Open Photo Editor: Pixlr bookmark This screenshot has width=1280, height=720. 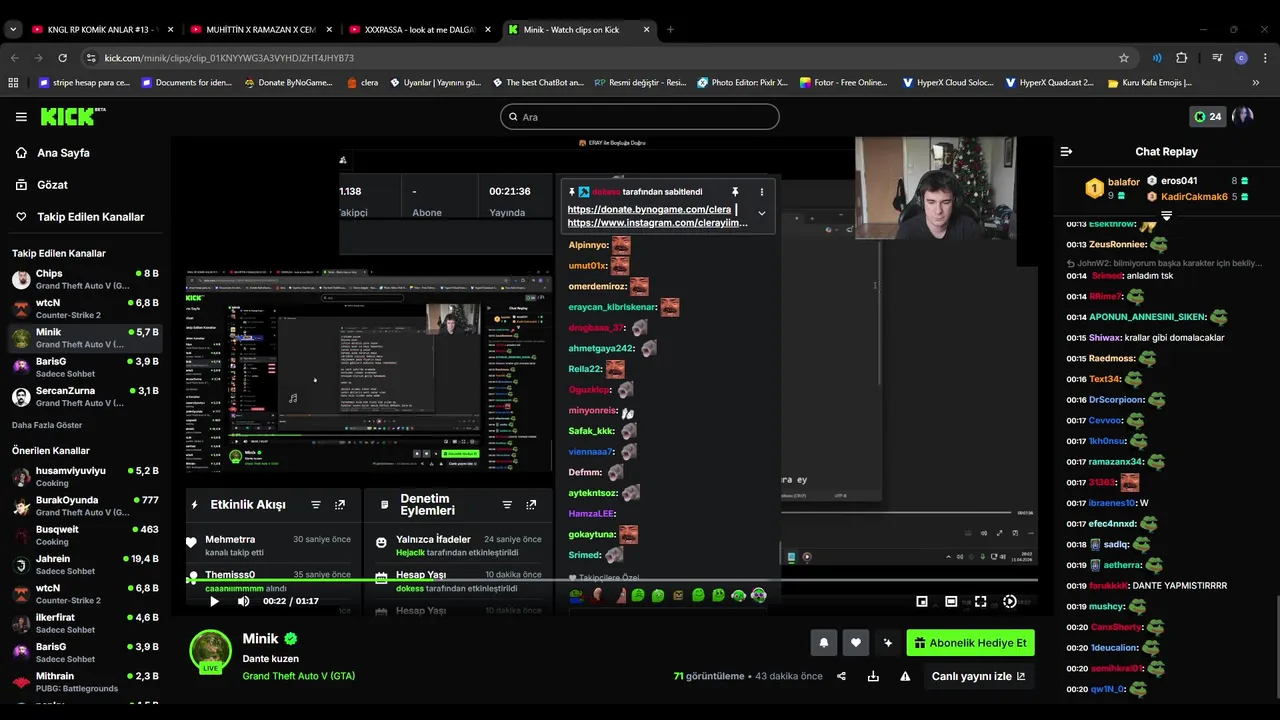[x=742, y=83]
